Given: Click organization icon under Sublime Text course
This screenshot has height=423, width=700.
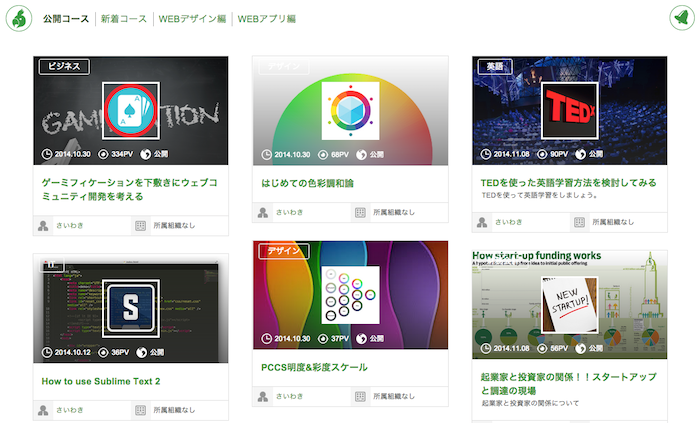Looking at the screenshot, I should (141, 410).
